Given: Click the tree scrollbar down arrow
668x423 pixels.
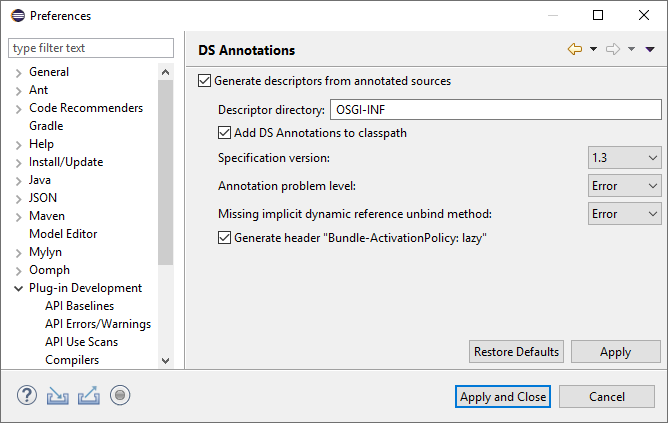Looking at the screenshot, I should 166,361.
